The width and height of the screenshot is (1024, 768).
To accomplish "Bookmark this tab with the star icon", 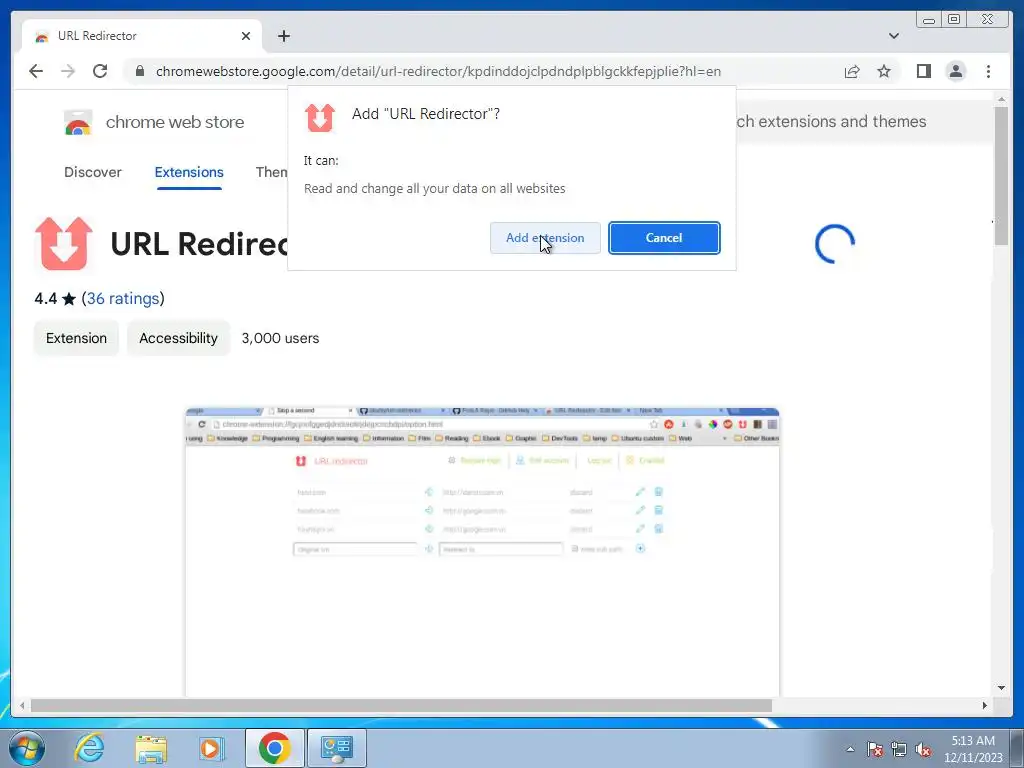I will pos(884,71).
